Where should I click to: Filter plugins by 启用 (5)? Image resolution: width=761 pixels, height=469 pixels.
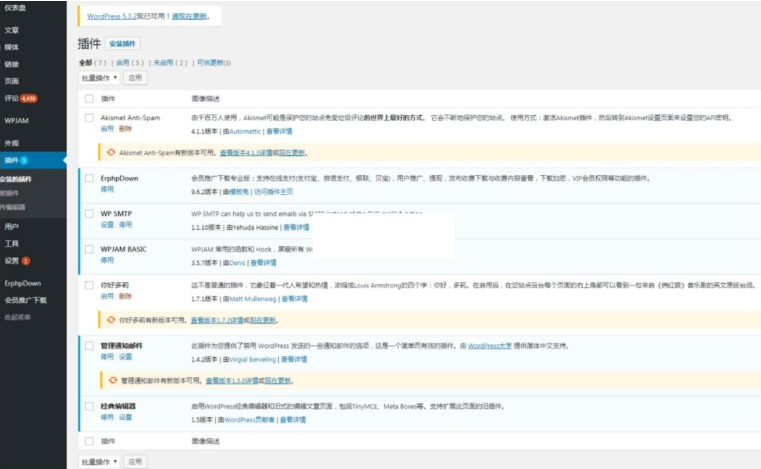(x=130, y=63)
